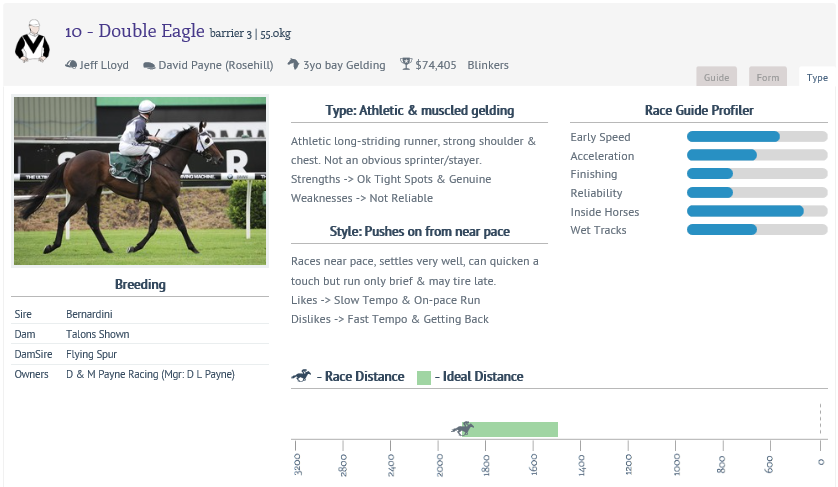The width and height of the screenshot is (838, 487).
Task: Click the galloping horse Race Distance legend icon
Action: click(301, 377)
